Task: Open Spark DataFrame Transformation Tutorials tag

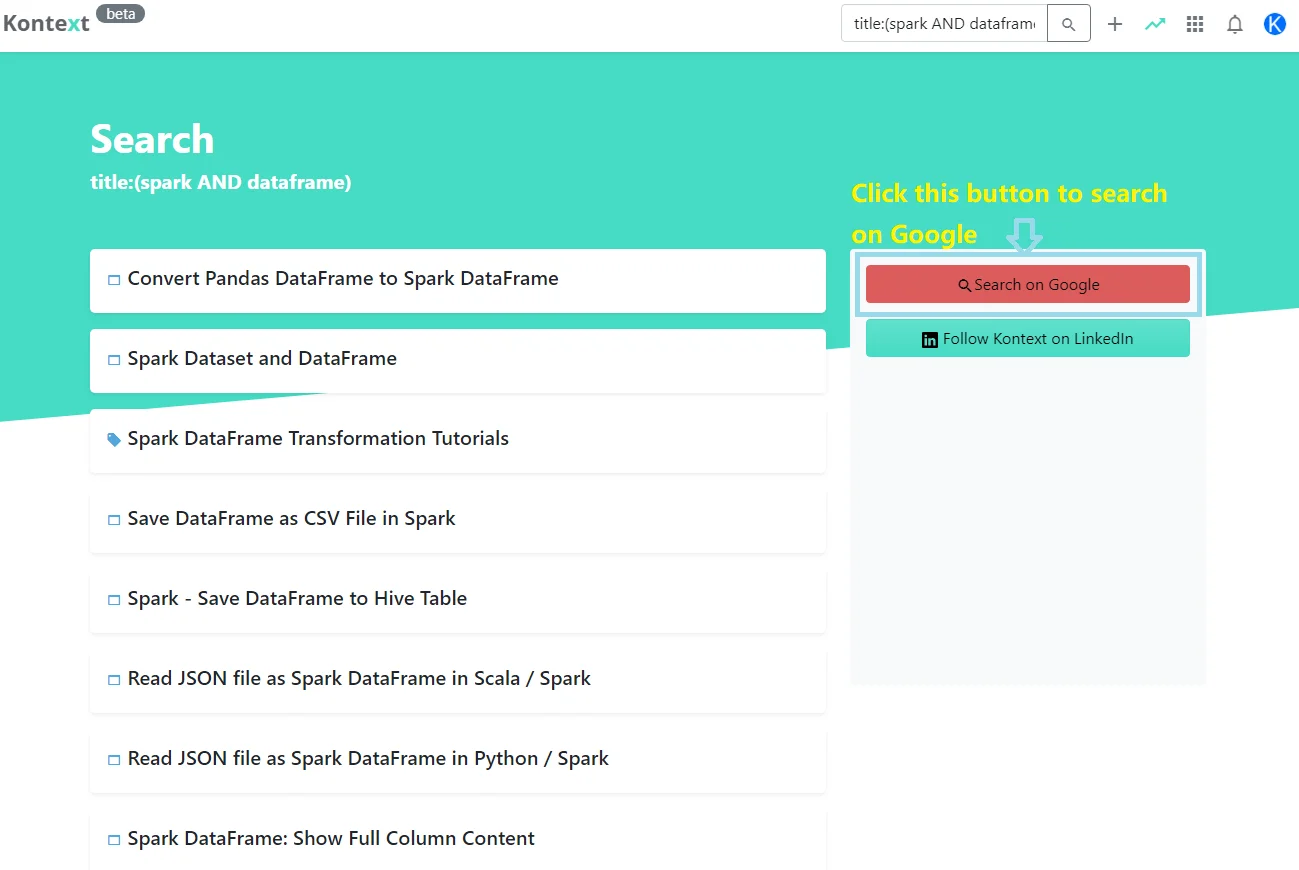Action: coord(318,439)
